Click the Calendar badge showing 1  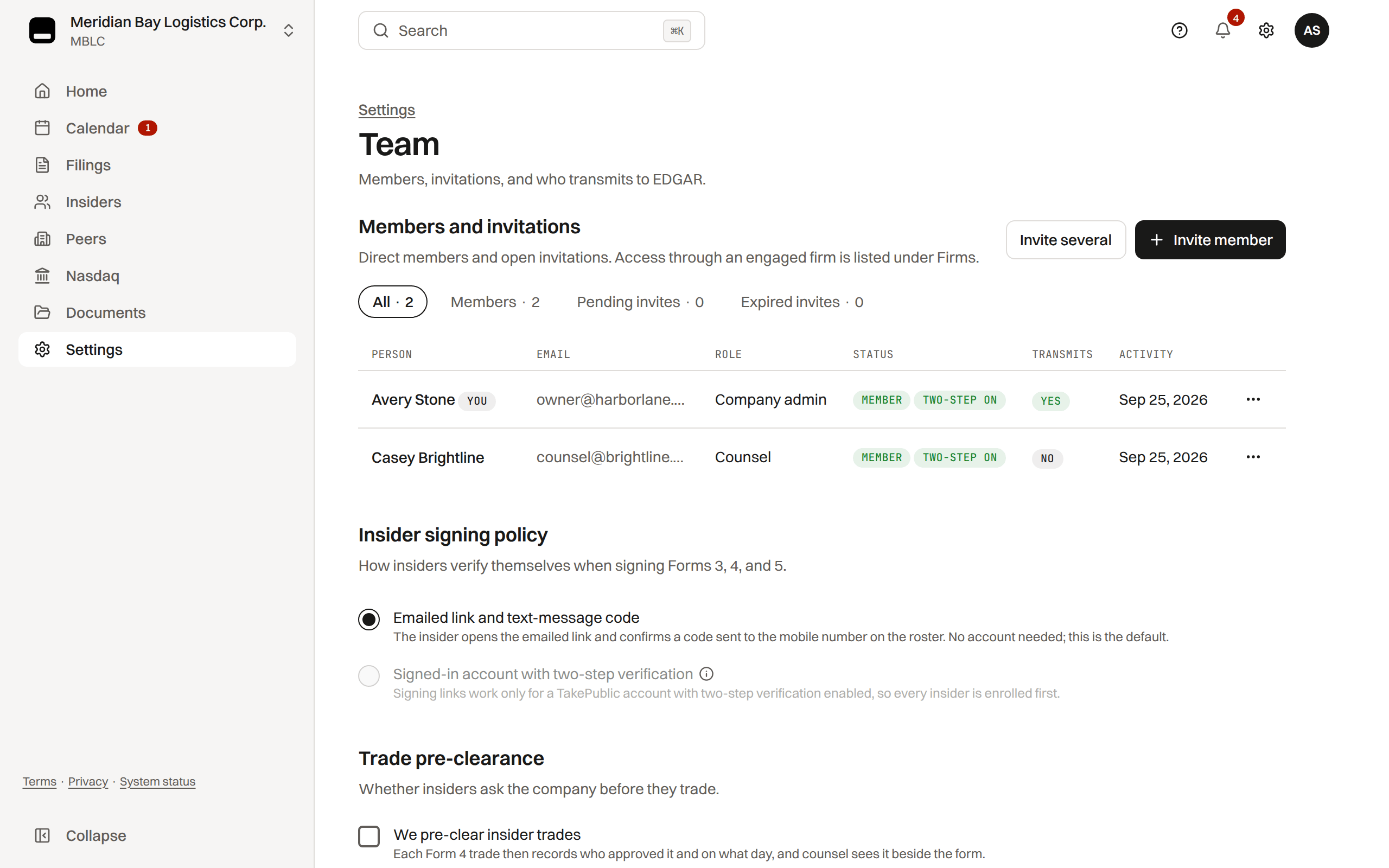(x=148, y=128)
